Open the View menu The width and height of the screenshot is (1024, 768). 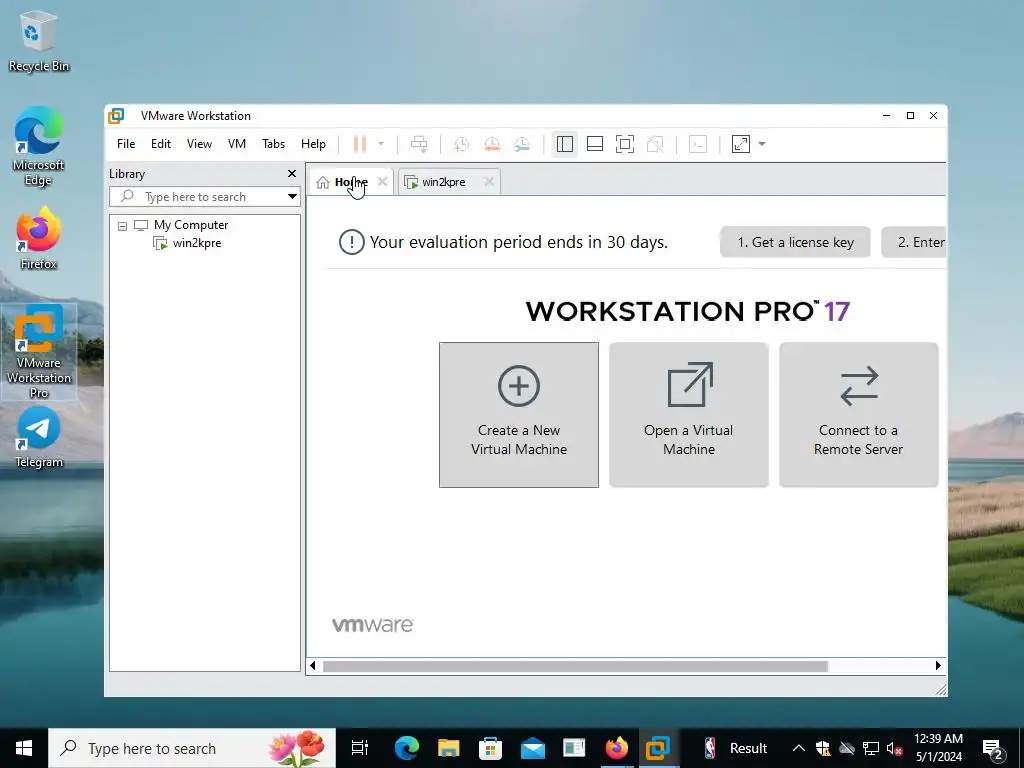[x=199, y=144]
